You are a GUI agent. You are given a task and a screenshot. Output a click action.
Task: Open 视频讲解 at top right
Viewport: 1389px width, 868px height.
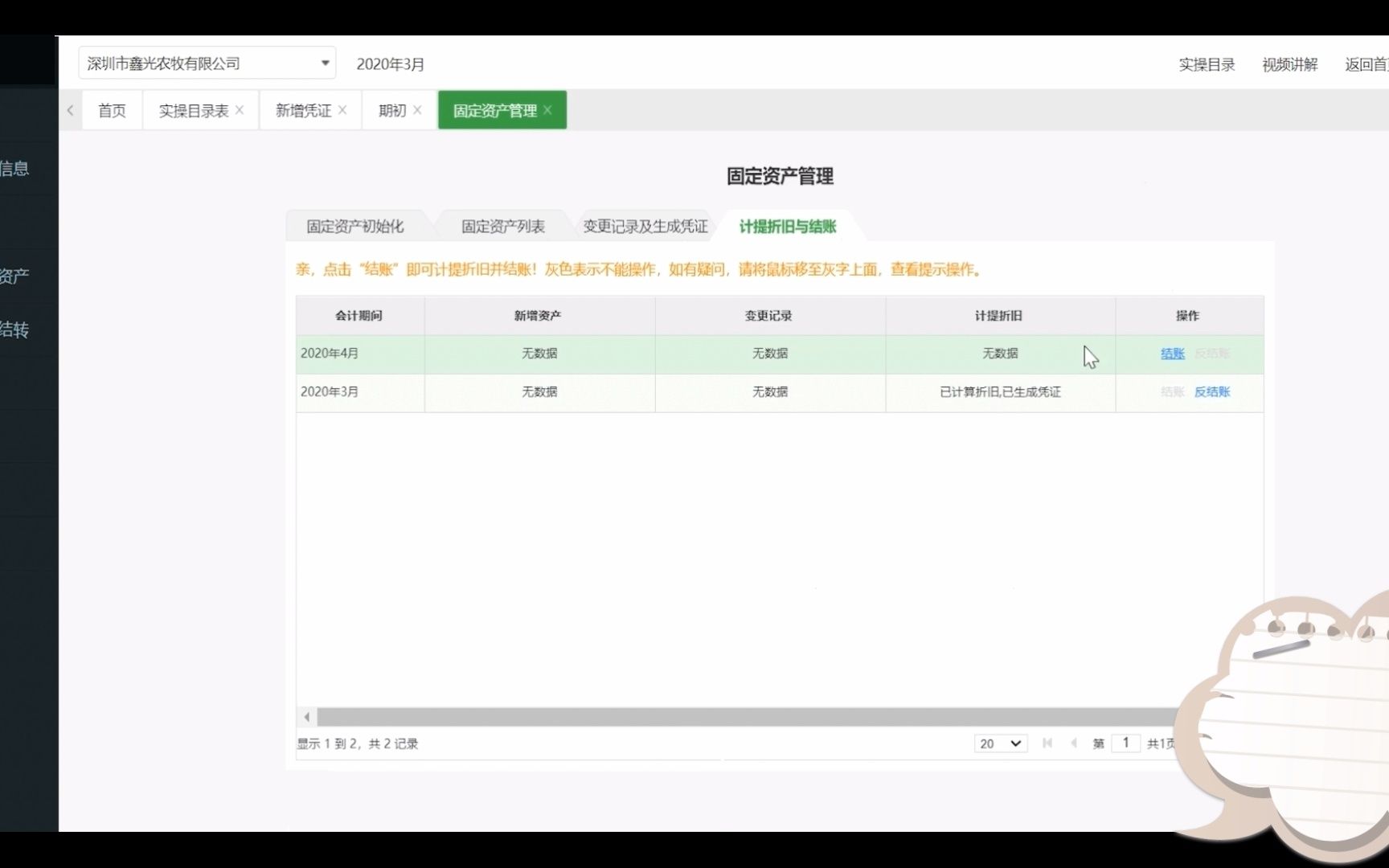pyautogui.click(x=1289, y=64)
